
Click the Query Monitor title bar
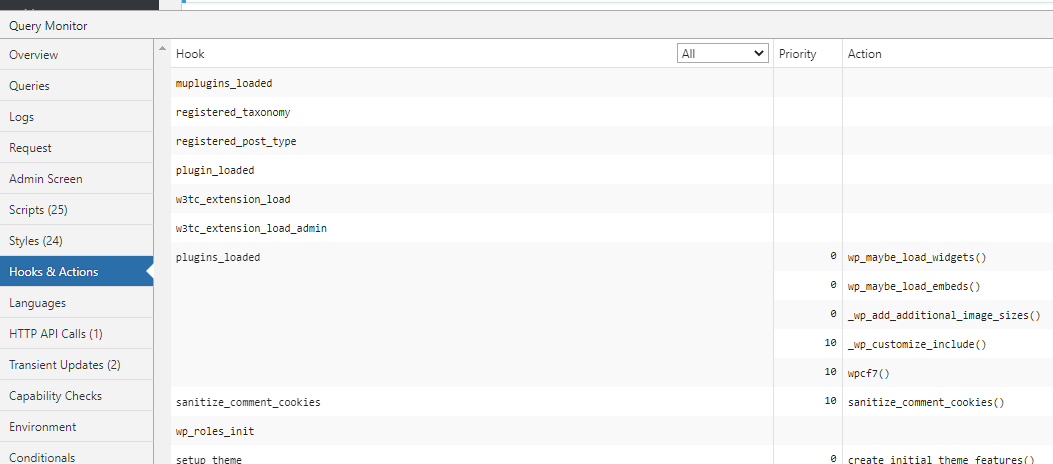pyautogui.click(x=526, y=26)
